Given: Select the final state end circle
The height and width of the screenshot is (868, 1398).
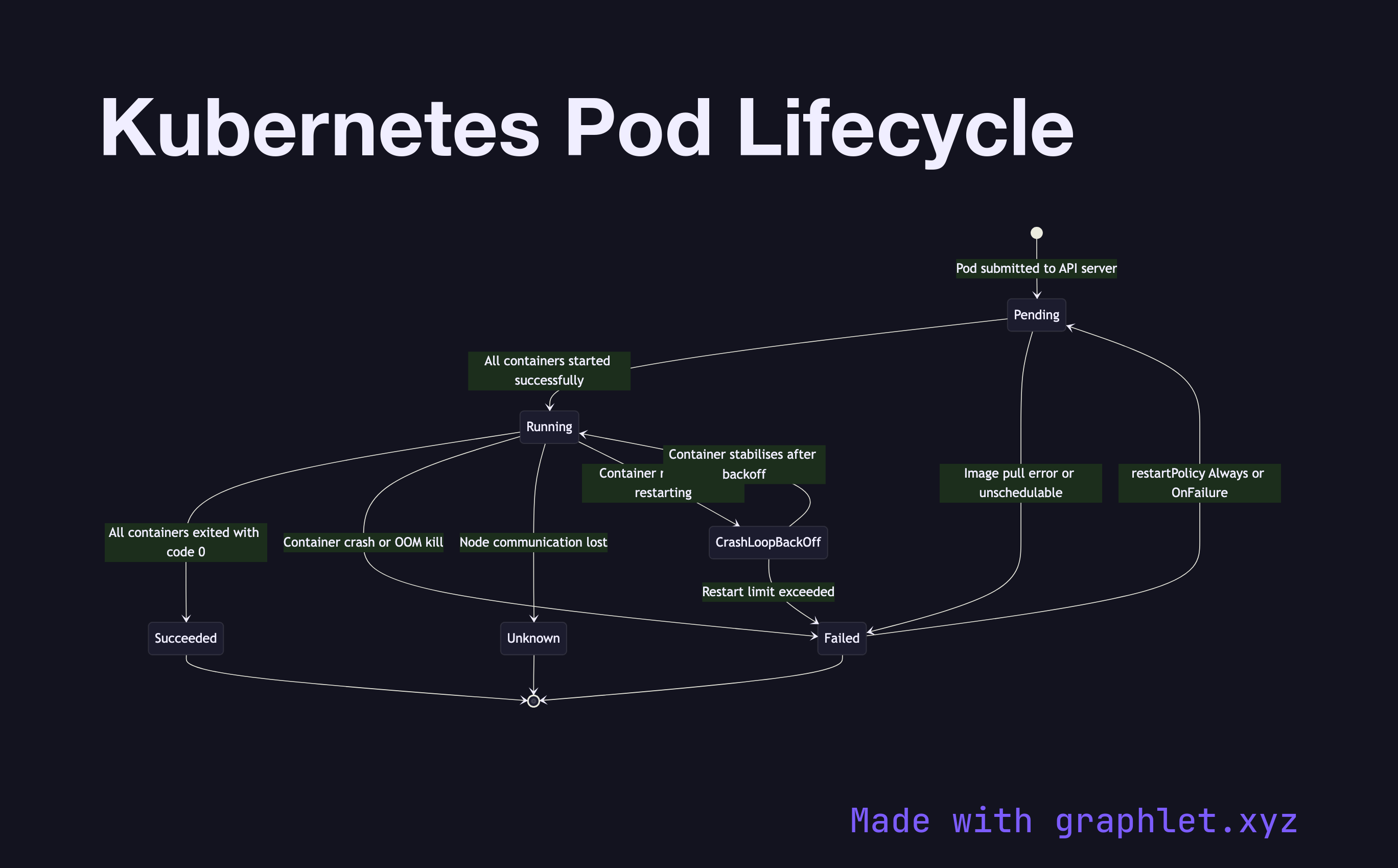Looking at the screenshot, I should 533,701.
